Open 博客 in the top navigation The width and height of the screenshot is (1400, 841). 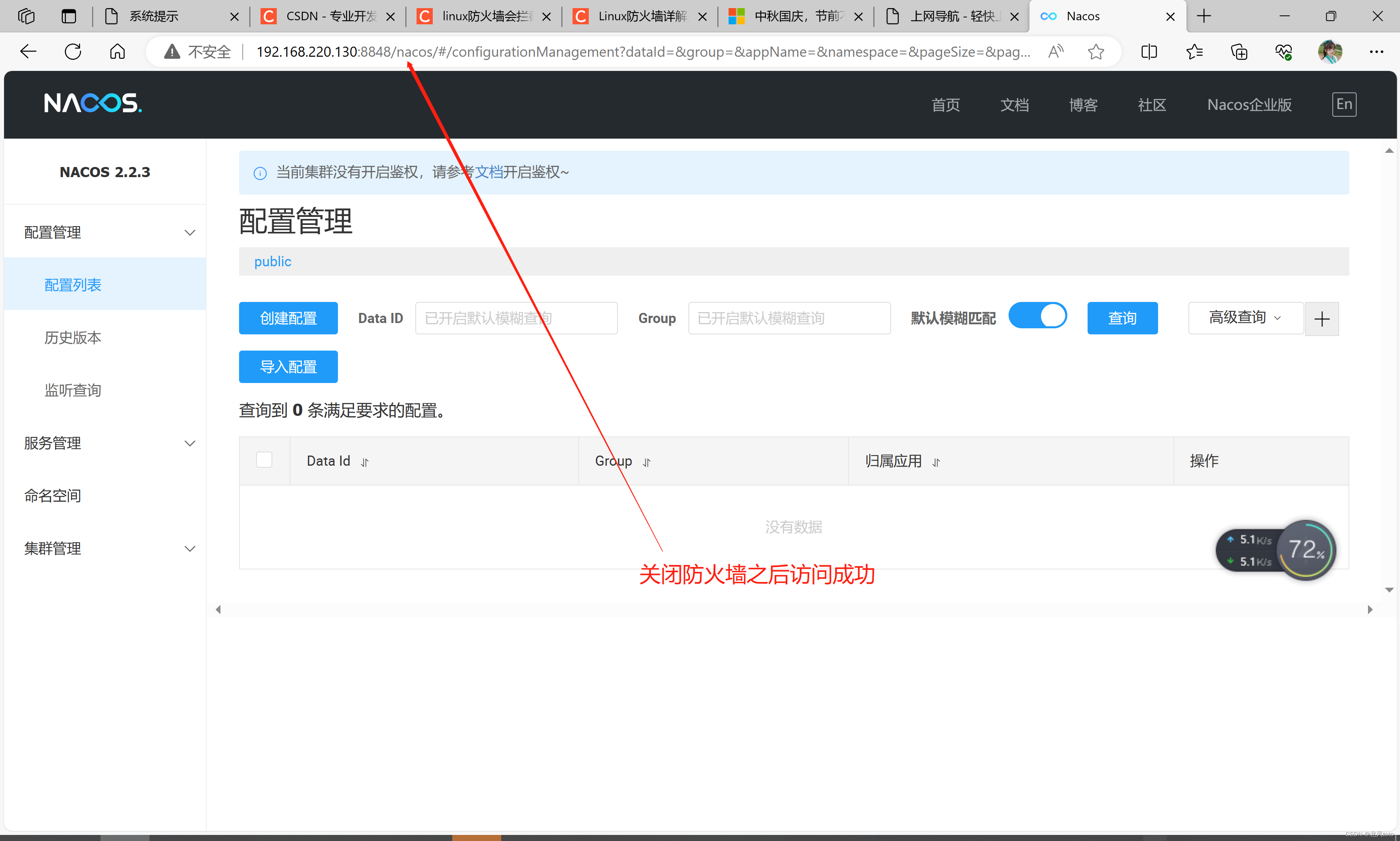(1083, 105)
